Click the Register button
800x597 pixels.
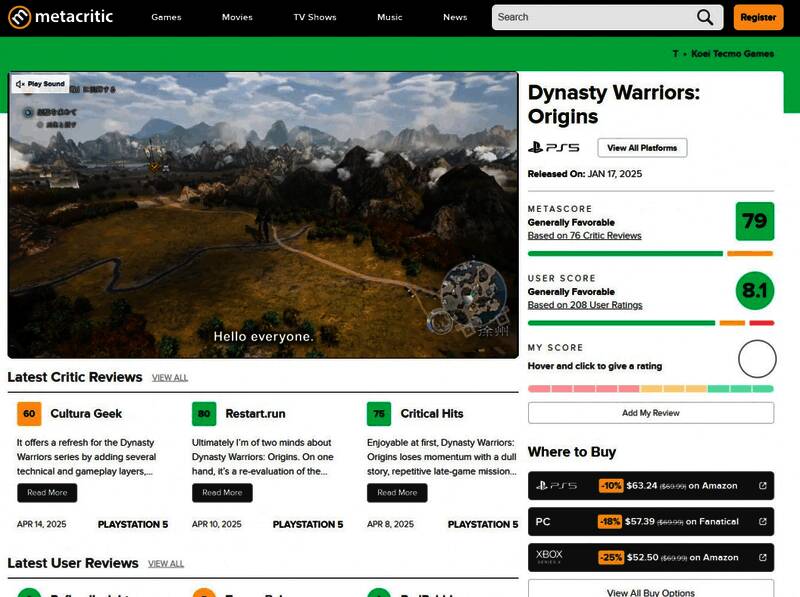[758, 17]
